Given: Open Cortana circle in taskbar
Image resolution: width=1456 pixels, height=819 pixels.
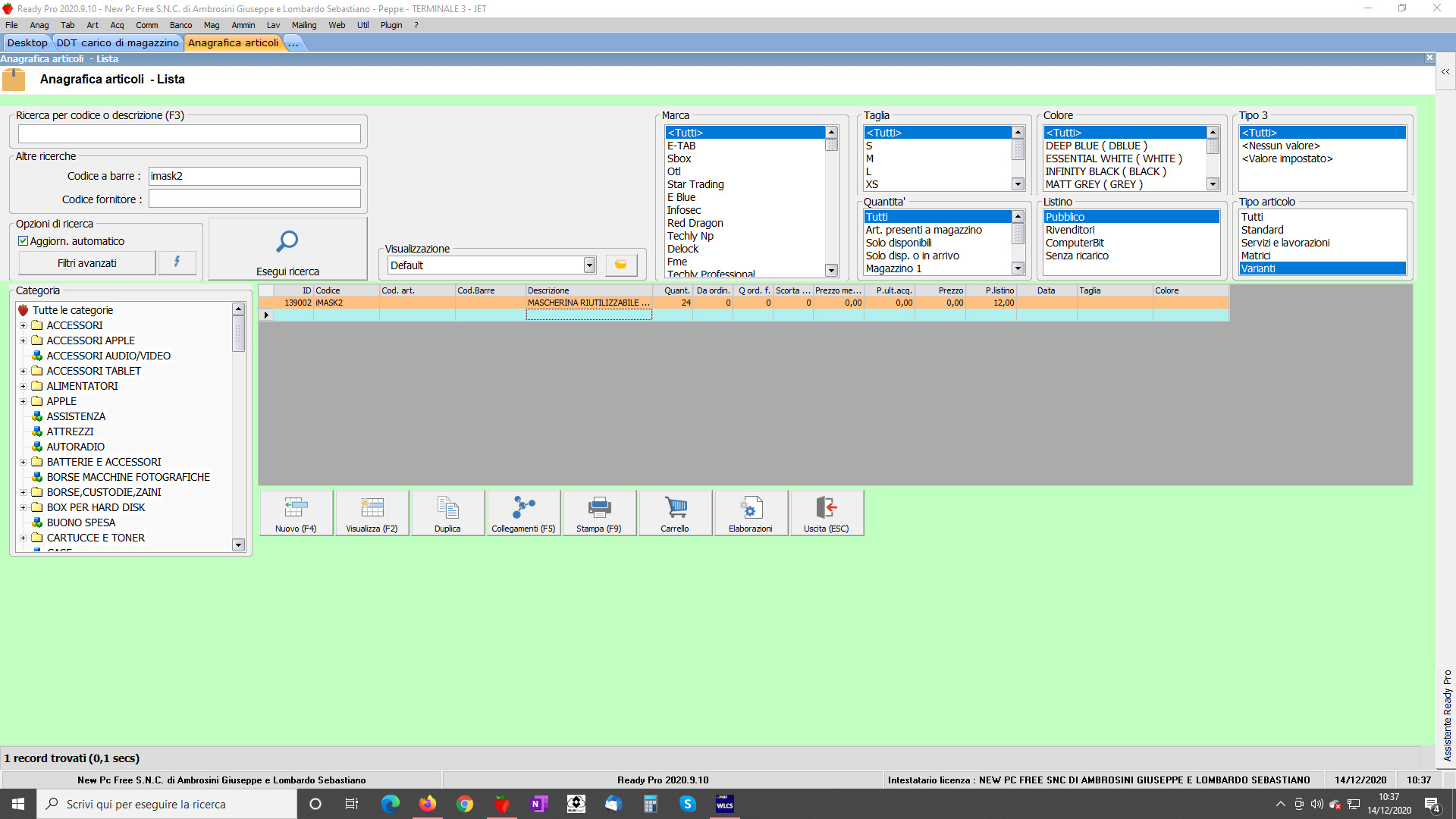Looking at the screenshot, I should pos(315,804).
